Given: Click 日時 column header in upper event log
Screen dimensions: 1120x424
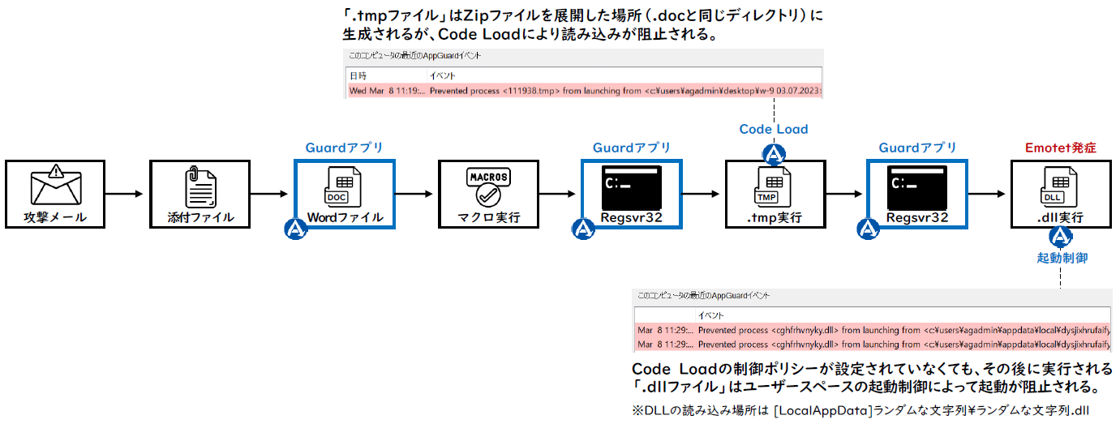Looking at the screenshot, I should click(357, 75).
